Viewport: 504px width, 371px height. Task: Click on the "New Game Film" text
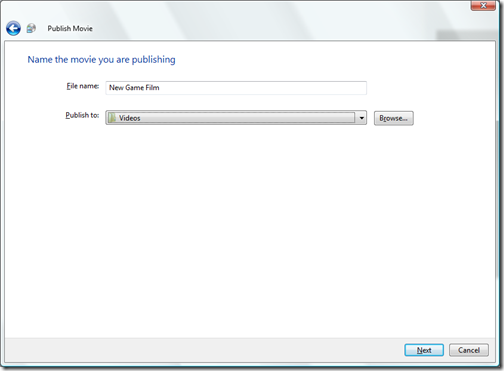134,88
